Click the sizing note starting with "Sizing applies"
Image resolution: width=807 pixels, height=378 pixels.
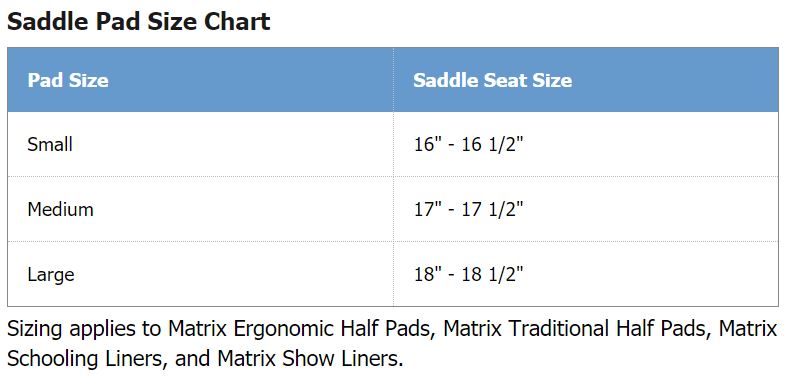pyautogui.click(x=392, y=343)
